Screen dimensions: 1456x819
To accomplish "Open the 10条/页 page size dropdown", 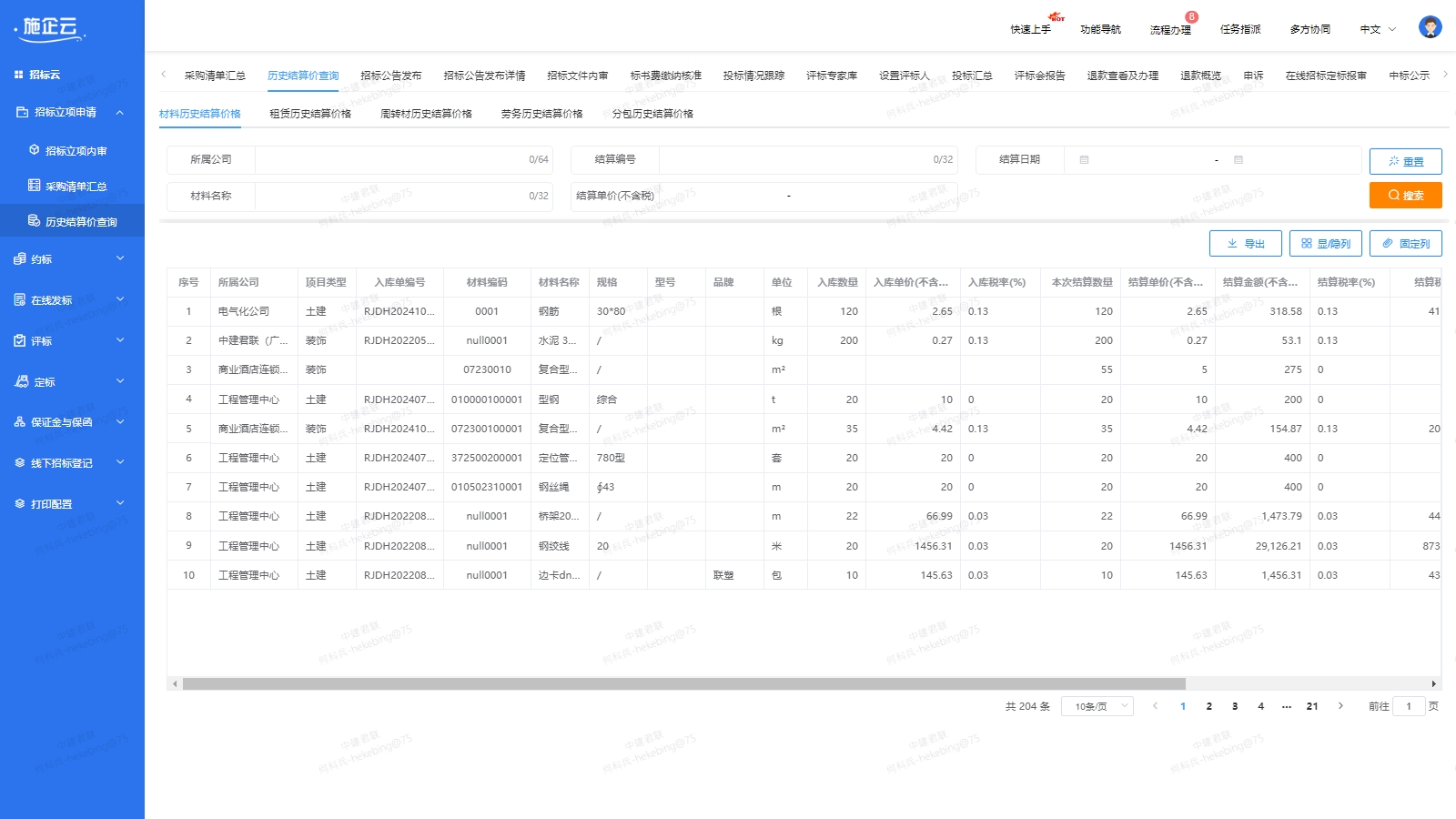I will [x=1097, y=705].
